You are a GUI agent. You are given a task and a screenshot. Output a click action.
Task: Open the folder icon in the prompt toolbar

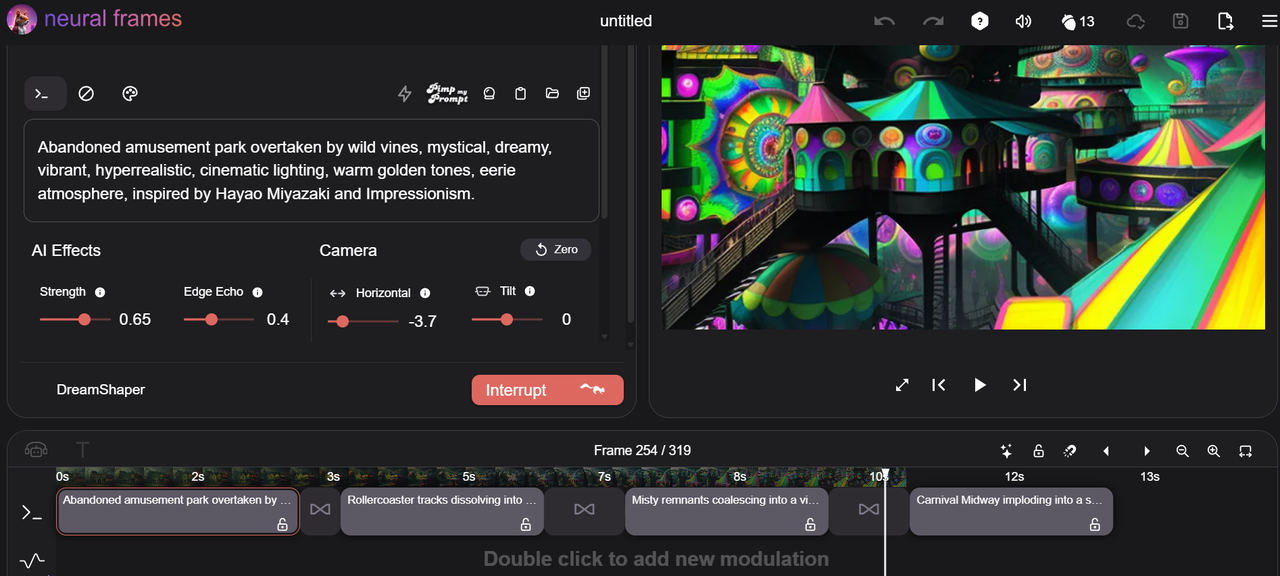coord(552,93)
